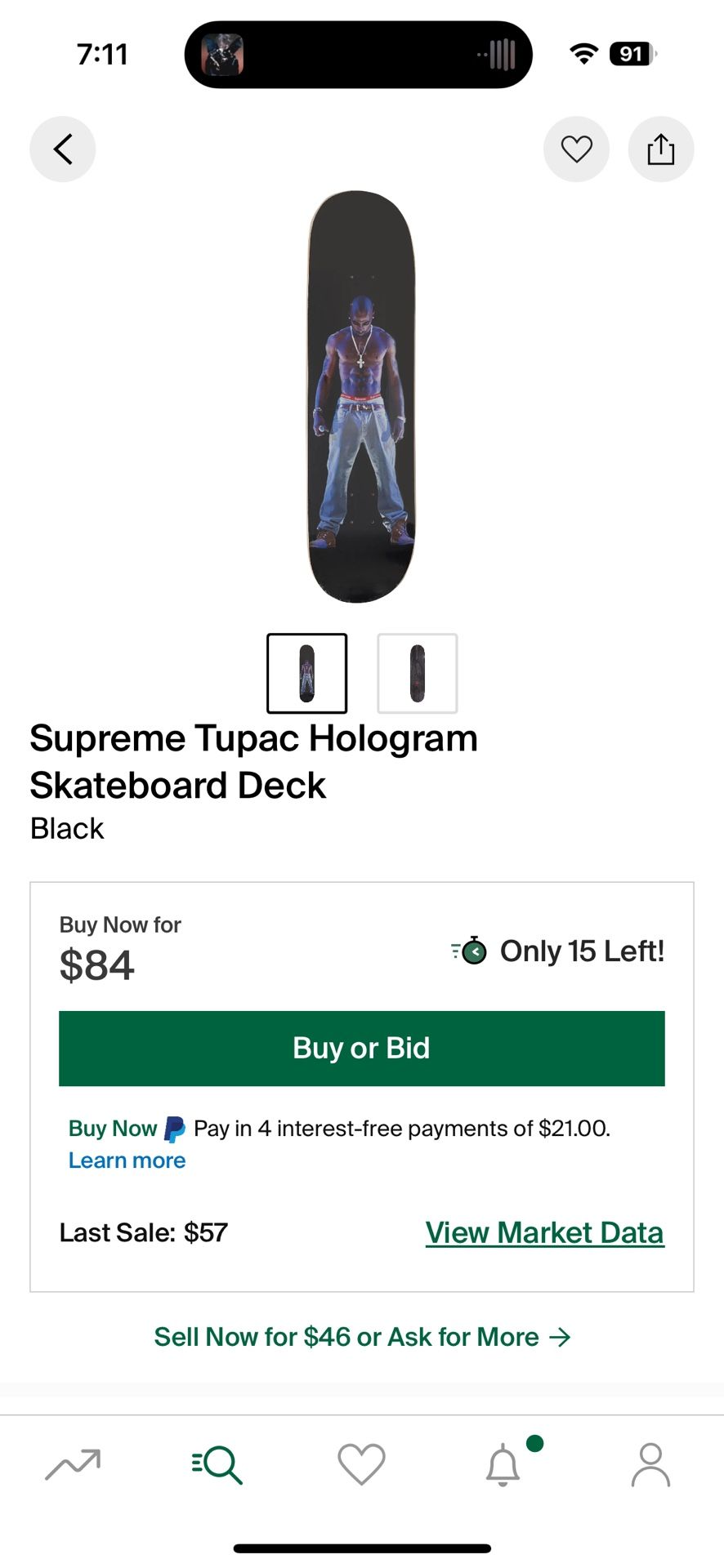The height and width of the screenshot is (1568, 724).
Task: Tap Sell Now for $46 link
Action: click(362, 1337)
